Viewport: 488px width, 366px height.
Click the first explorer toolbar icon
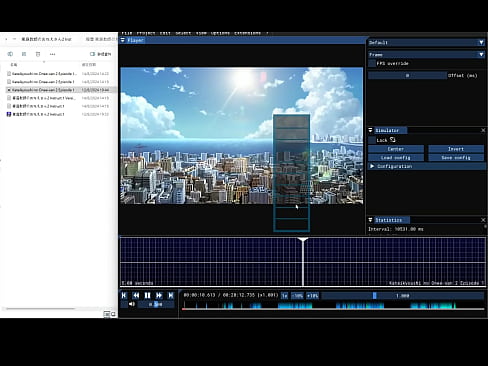(x=10, y=54)
